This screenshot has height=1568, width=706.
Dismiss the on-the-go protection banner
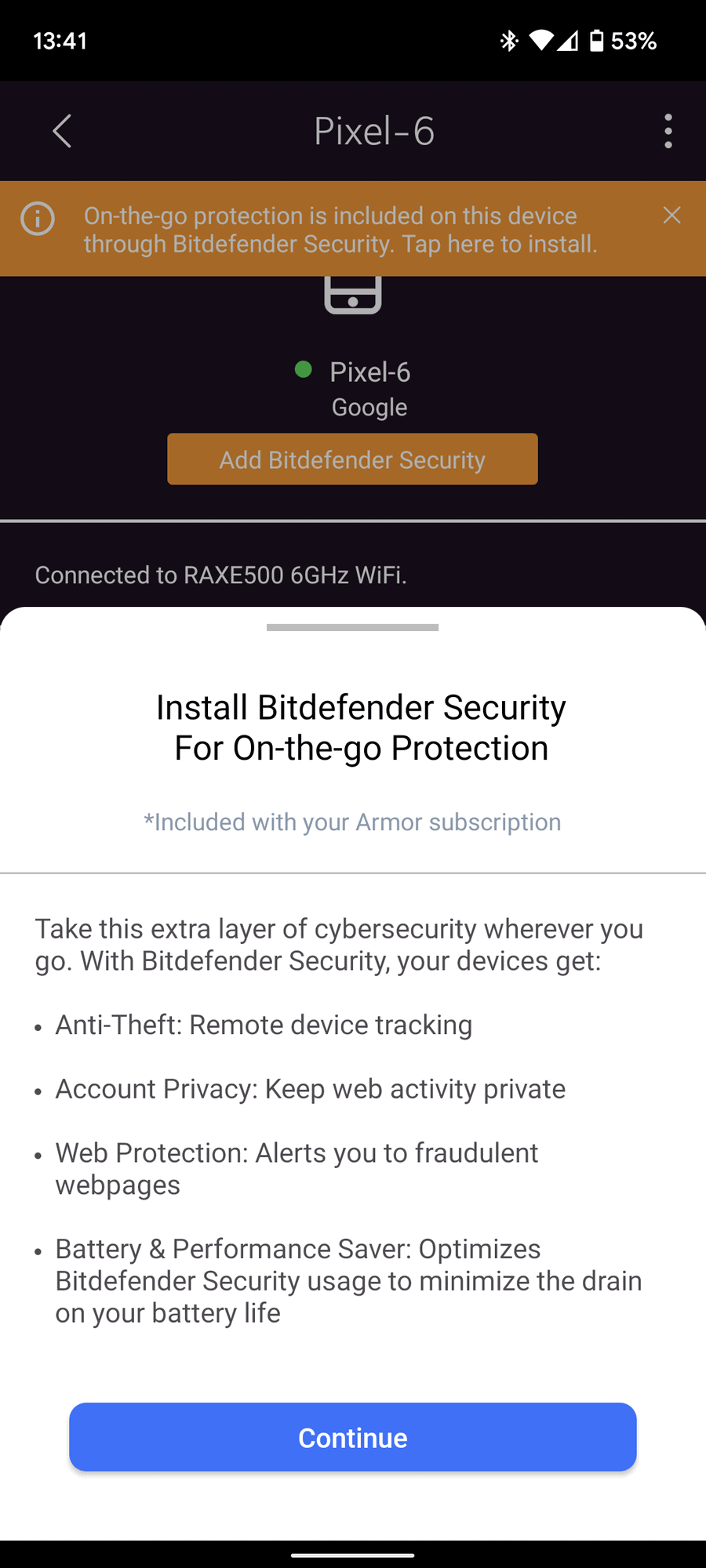[x=671, y=216]
